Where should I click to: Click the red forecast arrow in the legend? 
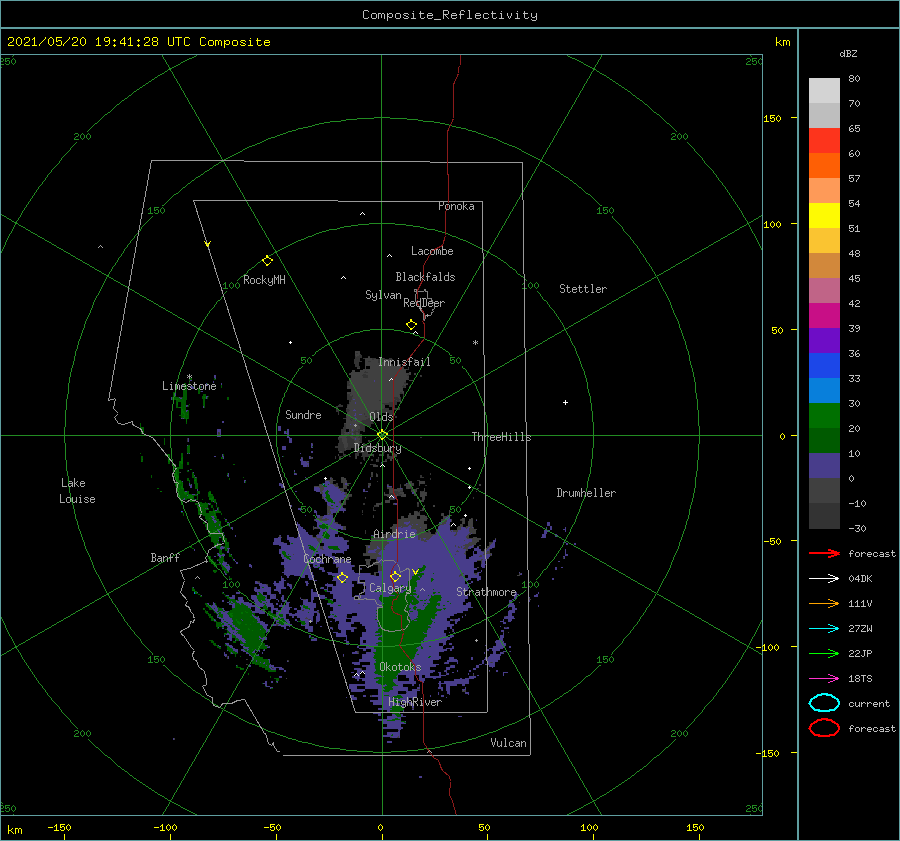pos(824,553)
